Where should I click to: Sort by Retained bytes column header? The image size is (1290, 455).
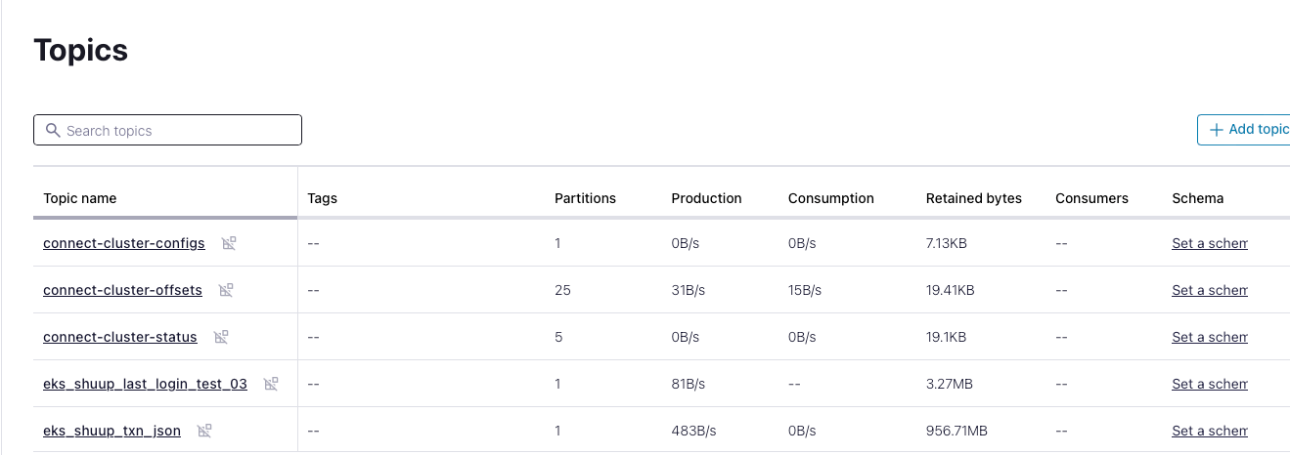point(974,198)
